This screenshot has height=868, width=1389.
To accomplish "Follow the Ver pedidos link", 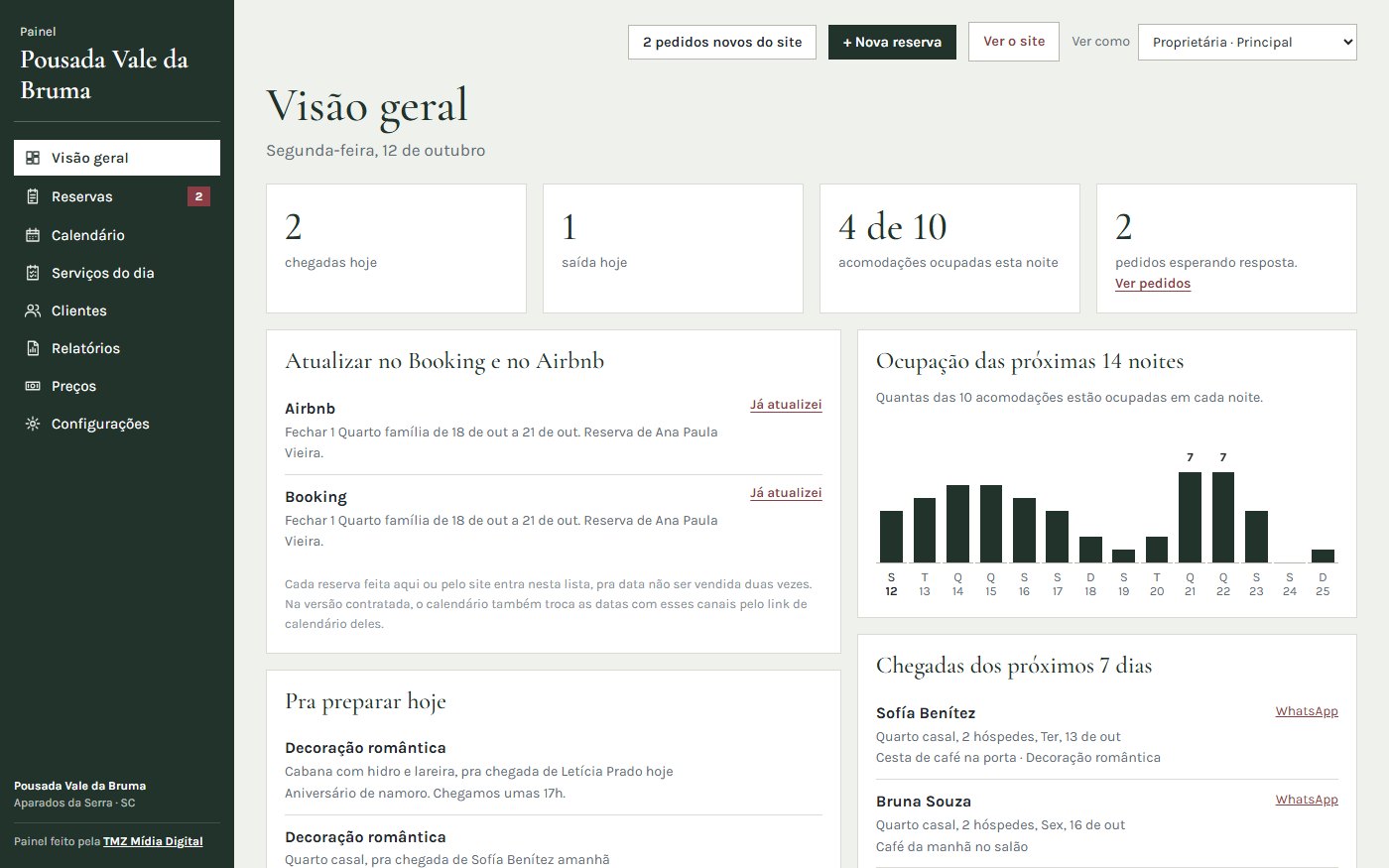I will (x=1153, y=284).
